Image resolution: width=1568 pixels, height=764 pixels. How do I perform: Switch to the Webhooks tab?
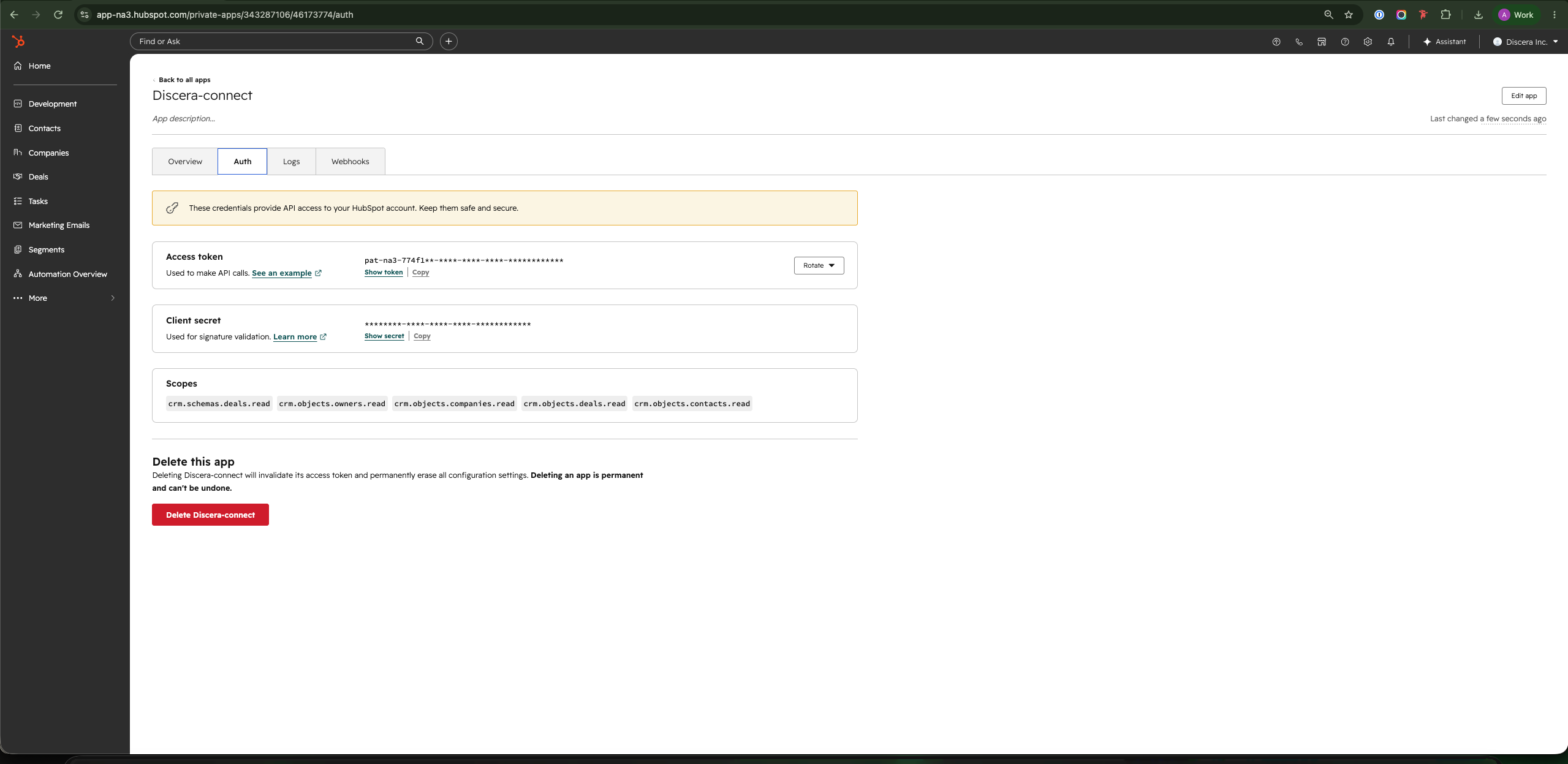coord(350,161)
